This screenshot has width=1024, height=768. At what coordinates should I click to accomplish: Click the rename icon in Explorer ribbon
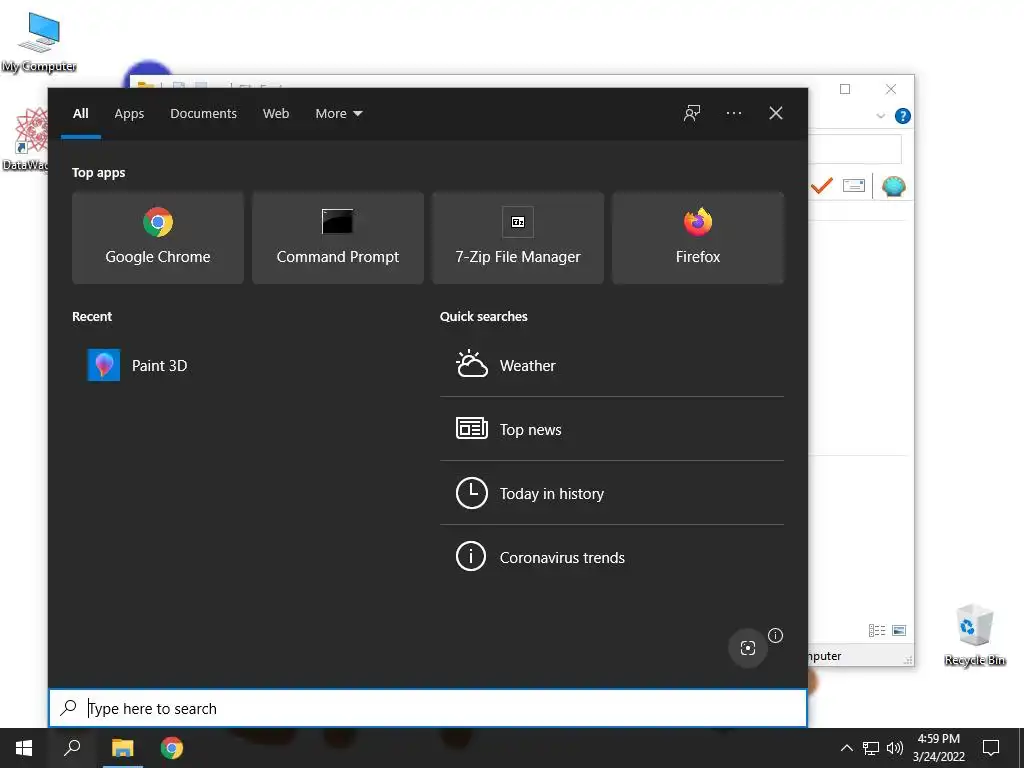click(x=854, y=186)
